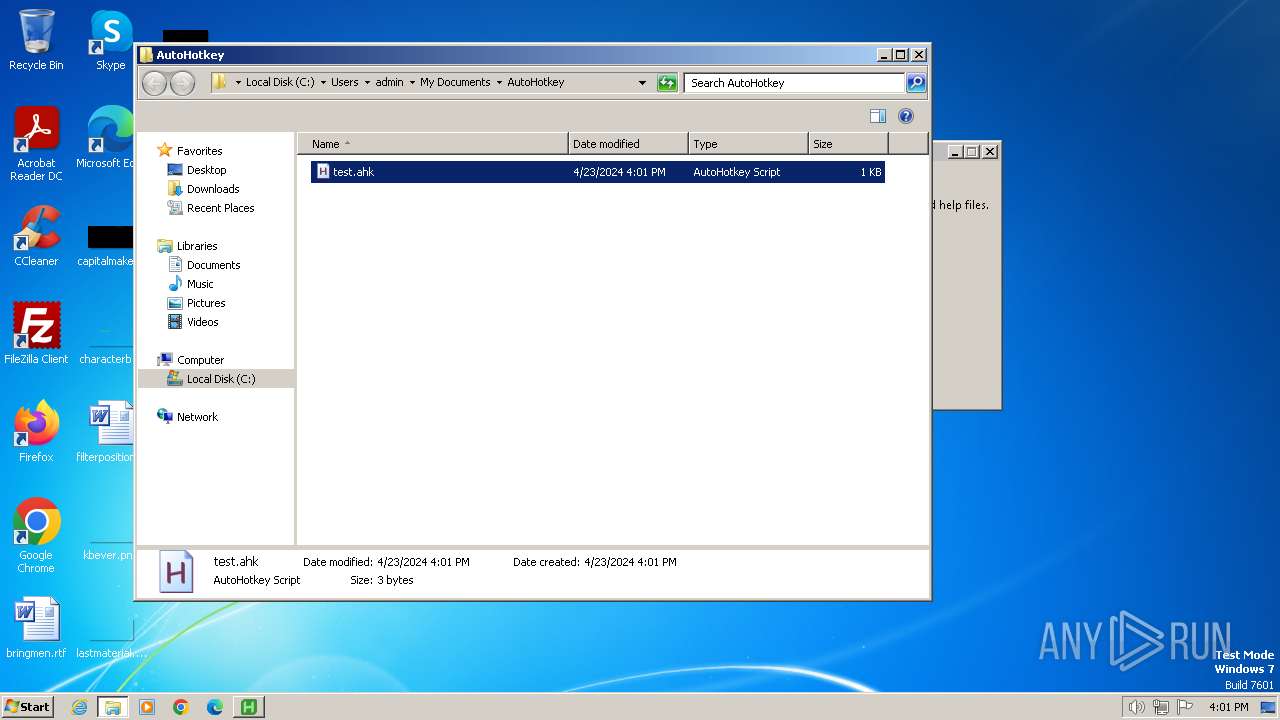Refresh the AutoHotkey folder view

click(x=667, y=83)
